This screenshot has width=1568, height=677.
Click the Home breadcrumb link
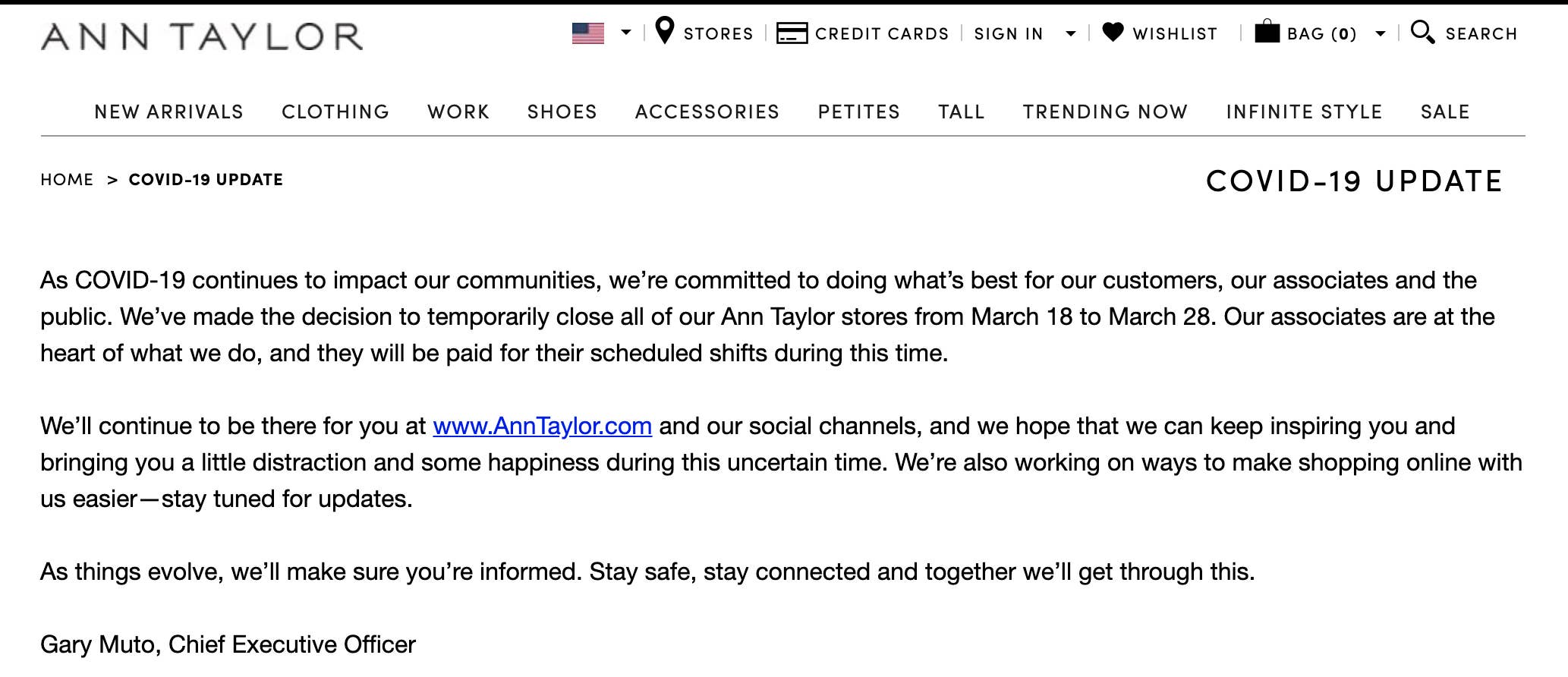click(x=67, y=180)
